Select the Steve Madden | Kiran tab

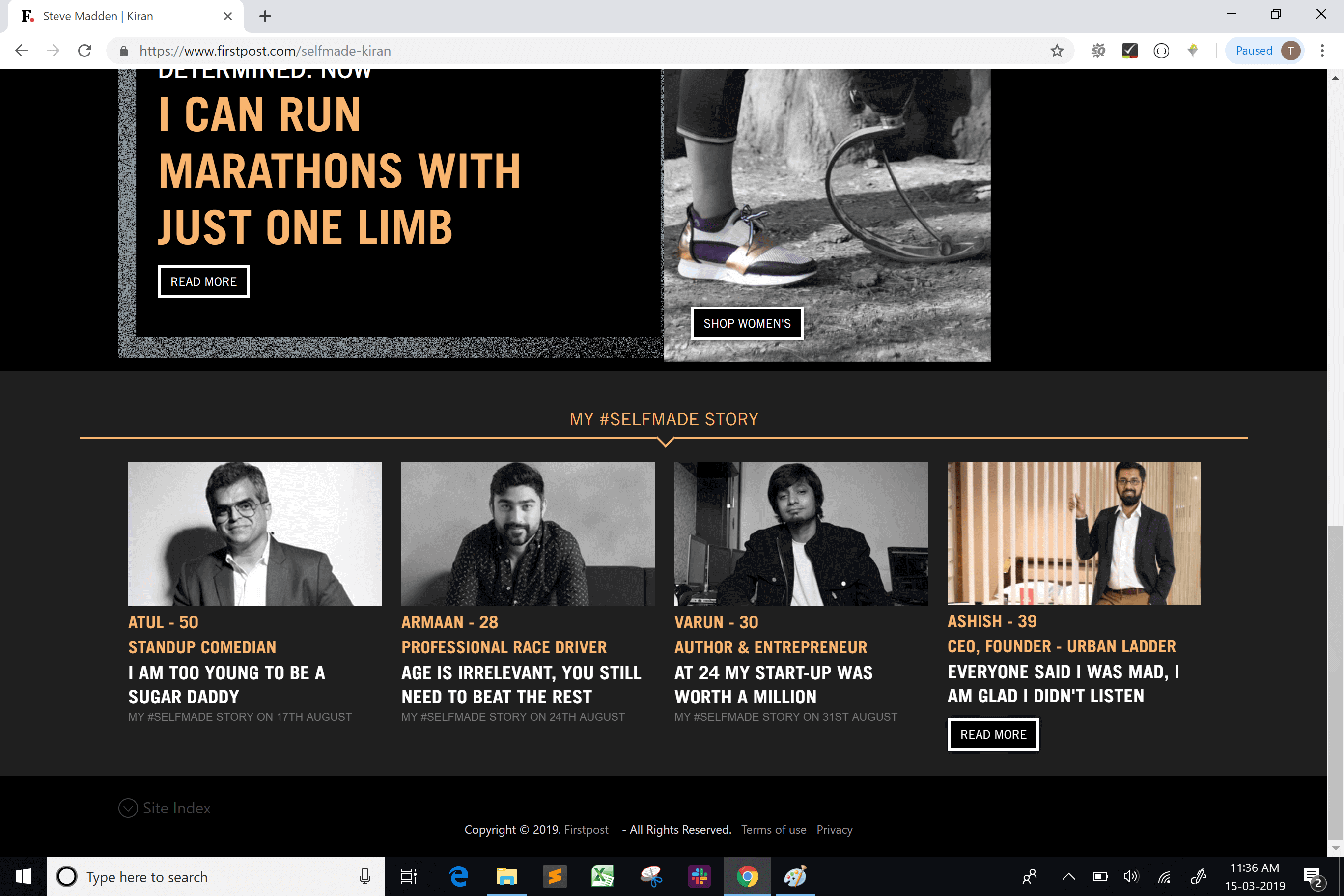pyautogui.click(x=125, y=16)
